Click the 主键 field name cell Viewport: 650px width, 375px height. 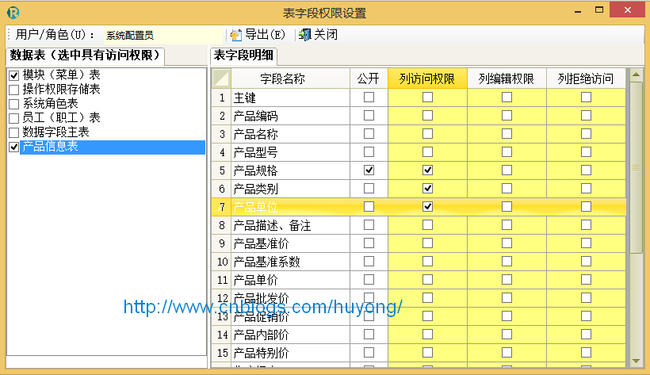(290, 98)
